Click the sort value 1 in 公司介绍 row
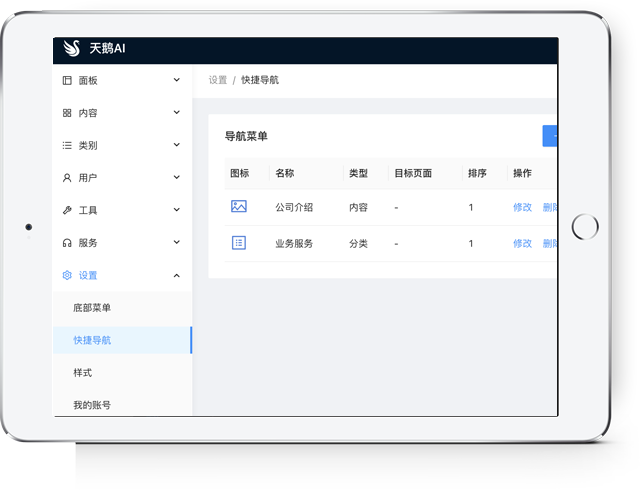This screenshot has height=490, width=640. (x=471, y=207)
